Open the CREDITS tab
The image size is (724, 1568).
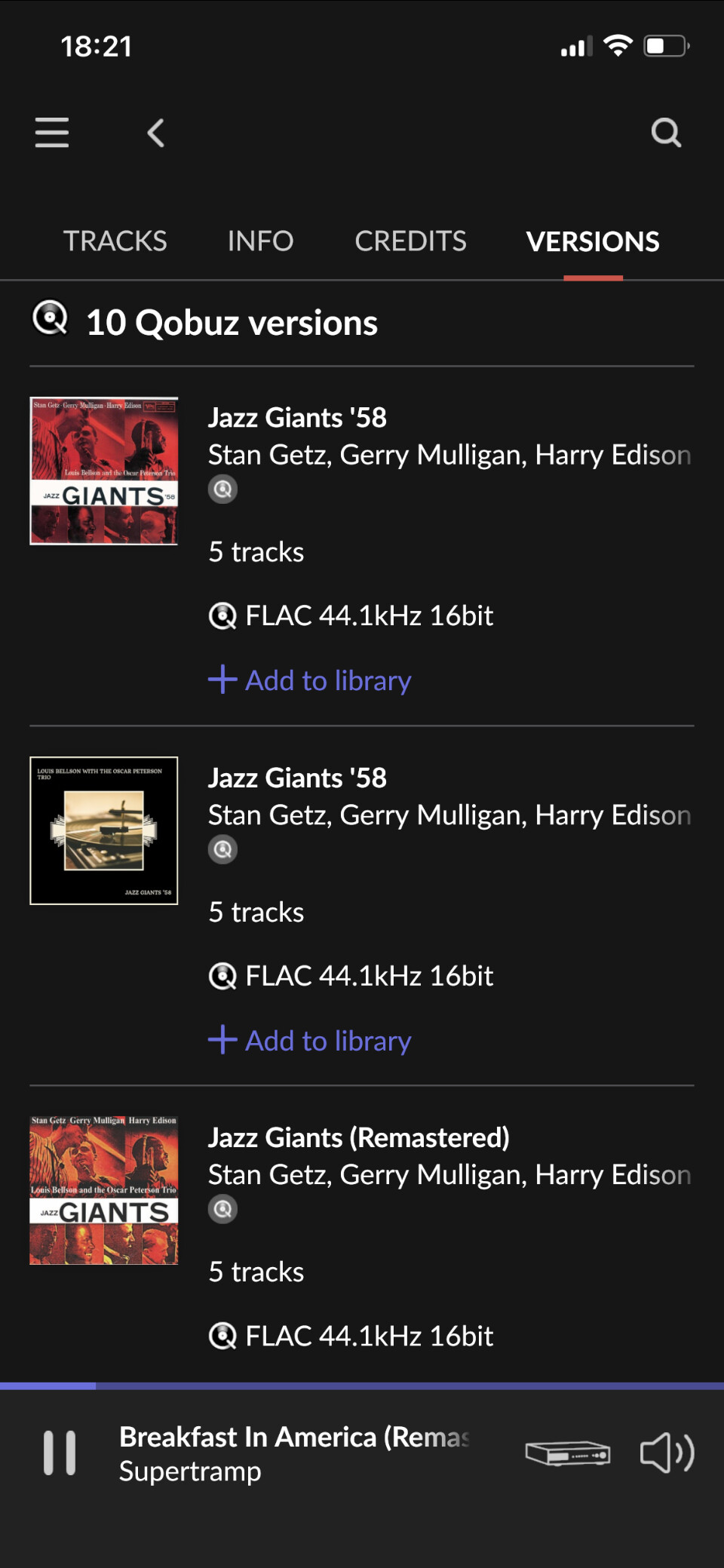coord(410,241)
